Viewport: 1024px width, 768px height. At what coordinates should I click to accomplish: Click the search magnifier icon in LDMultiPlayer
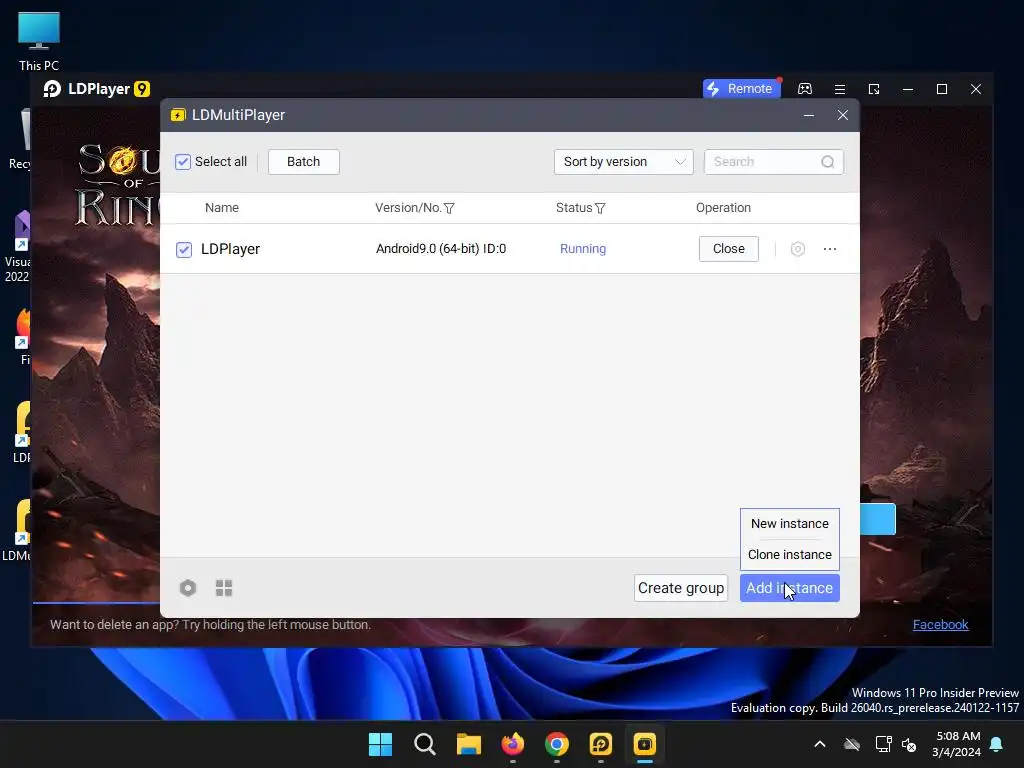(827, 162)
